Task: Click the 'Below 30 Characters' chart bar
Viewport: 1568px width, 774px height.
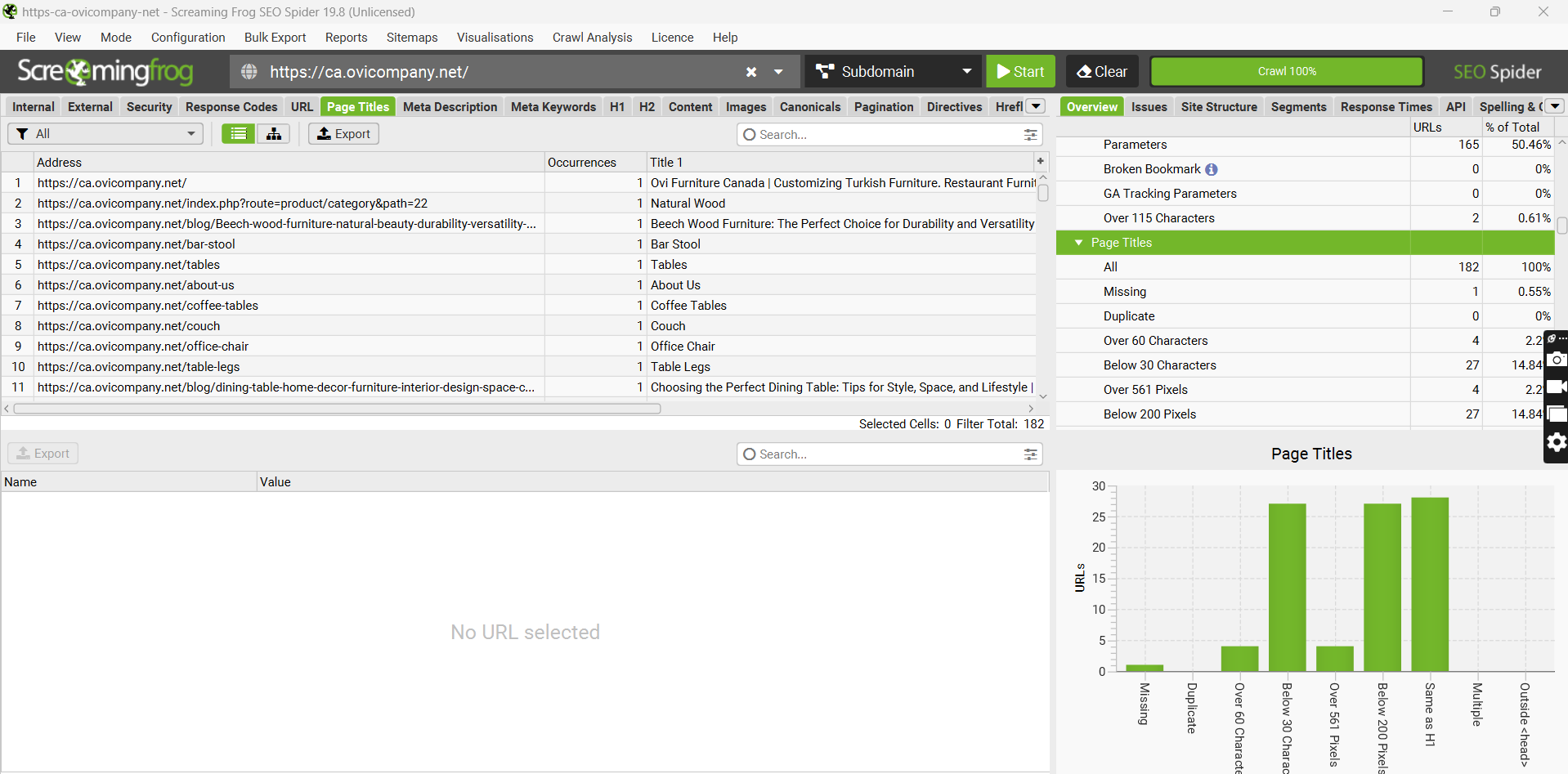Action: click(x=1287, y=588)
